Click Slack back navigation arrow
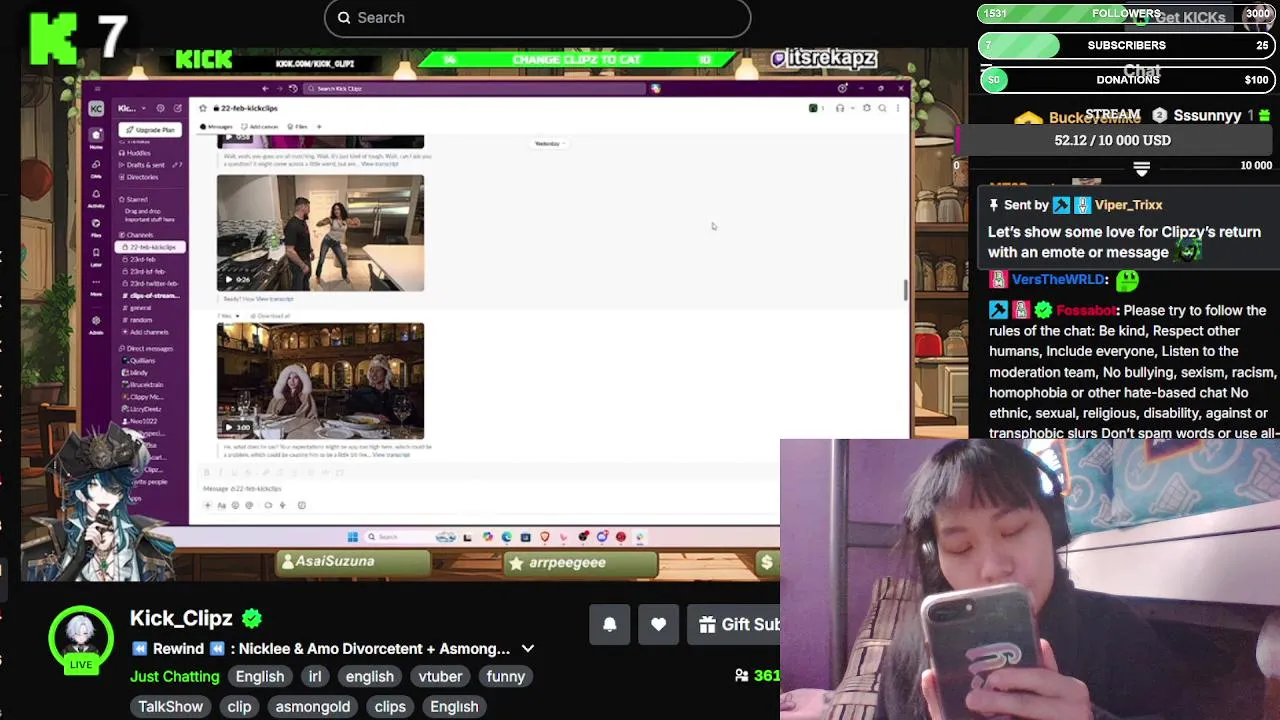 [265, 89]
